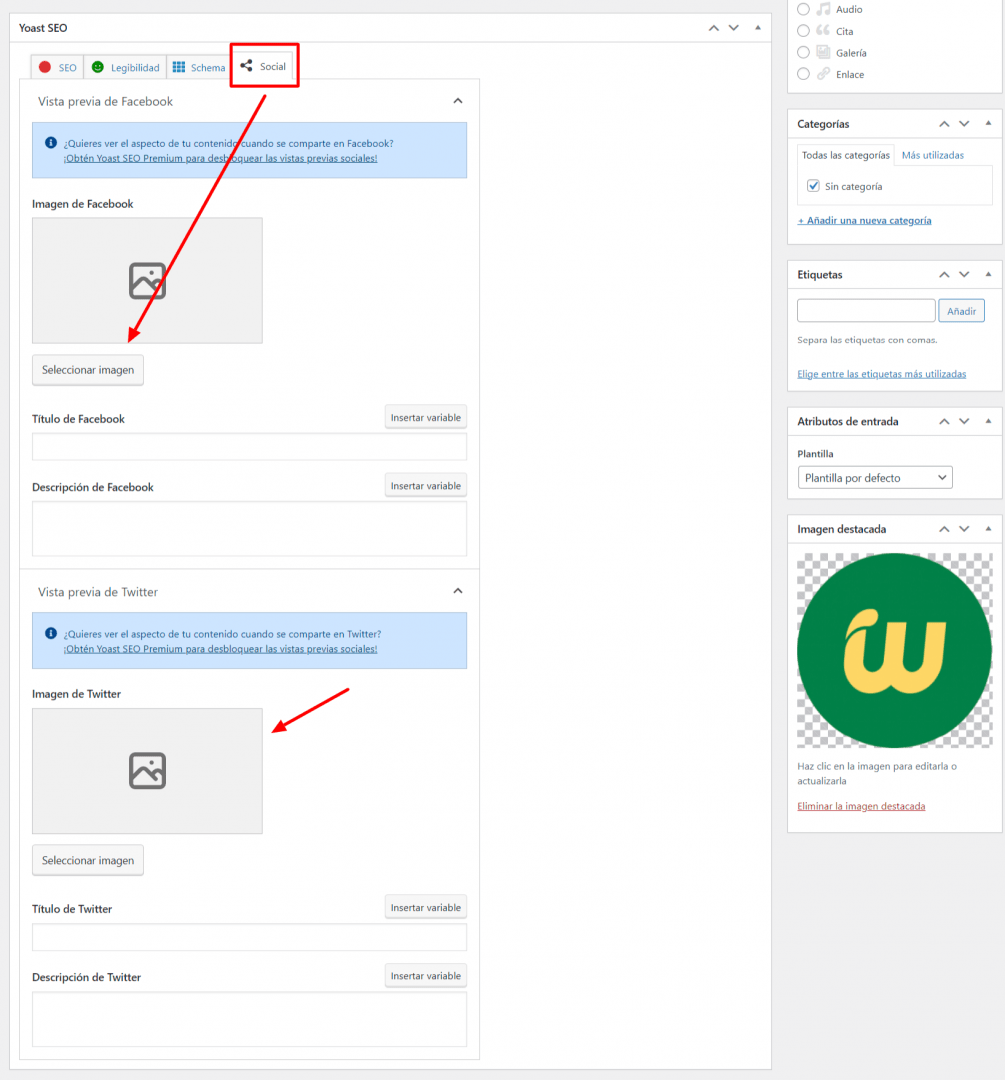The width and height of the screenshot is (1005, 1080).
Task: Move Yoast SEO panel down
Action: 734,28
